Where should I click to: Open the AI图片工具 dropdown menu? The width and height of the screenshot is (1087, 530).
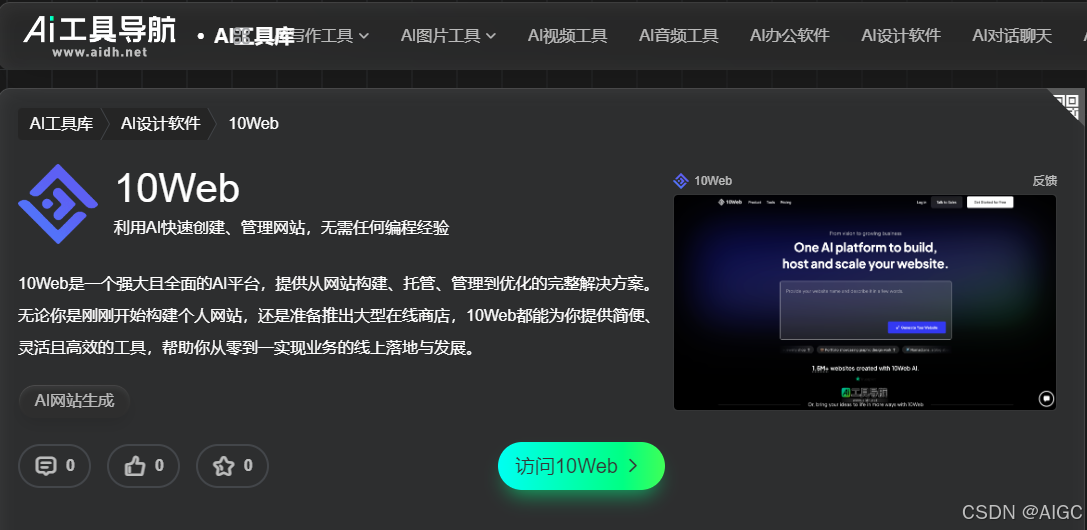tap(448, 35)
